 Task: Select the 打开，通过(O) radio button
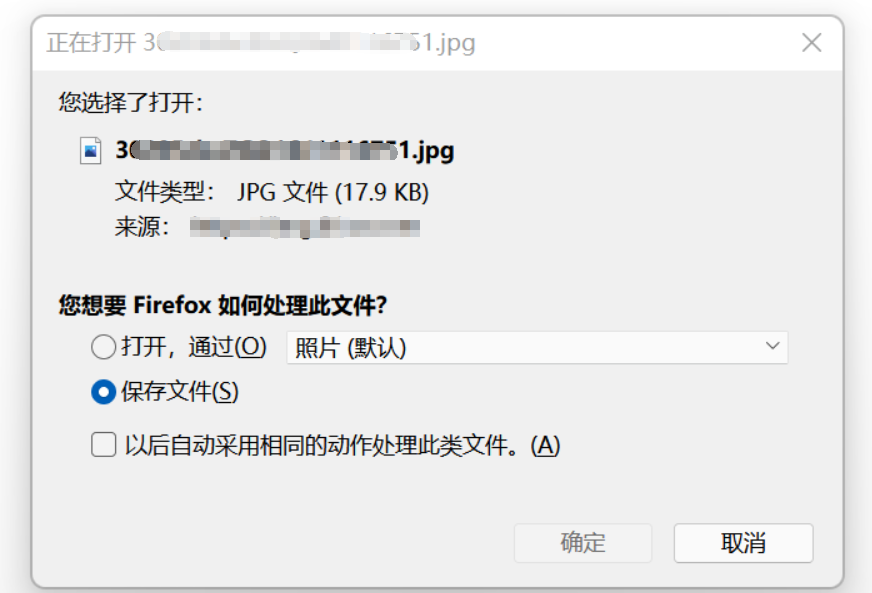(103, 347)
